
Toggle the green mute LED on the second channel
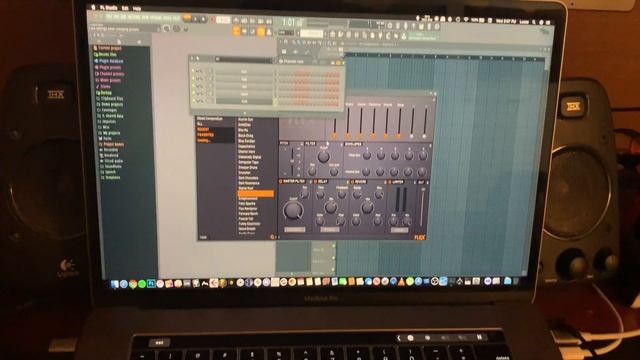click(193, 79)
